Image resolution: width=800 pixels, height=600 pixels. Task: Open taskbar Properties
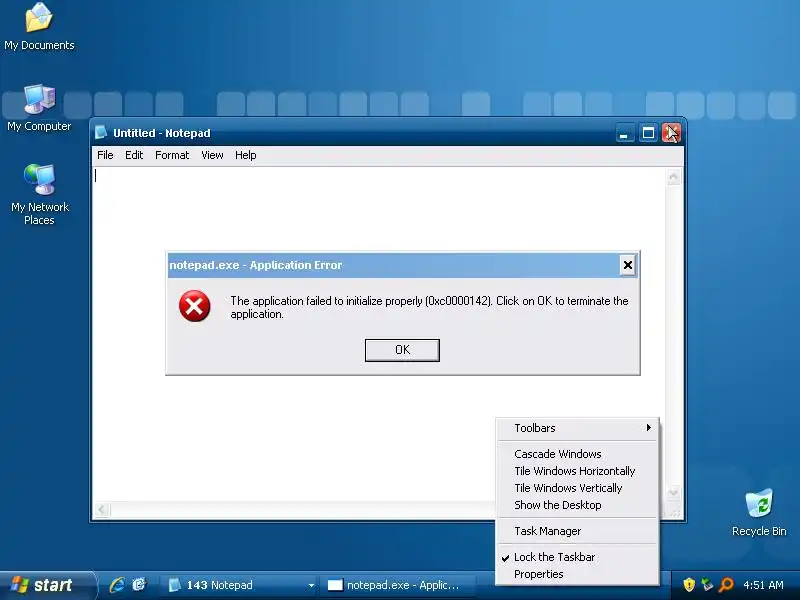[578, 574]
